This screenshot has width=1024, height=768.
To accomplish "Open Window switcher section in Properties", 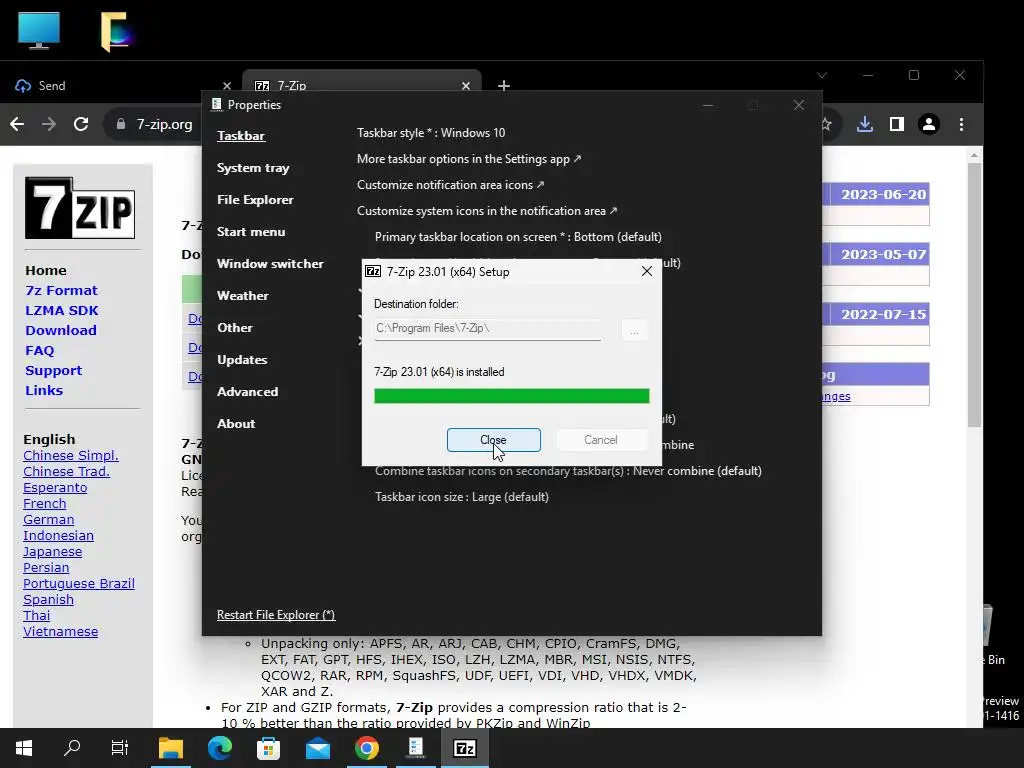I will tap(270, 264).
